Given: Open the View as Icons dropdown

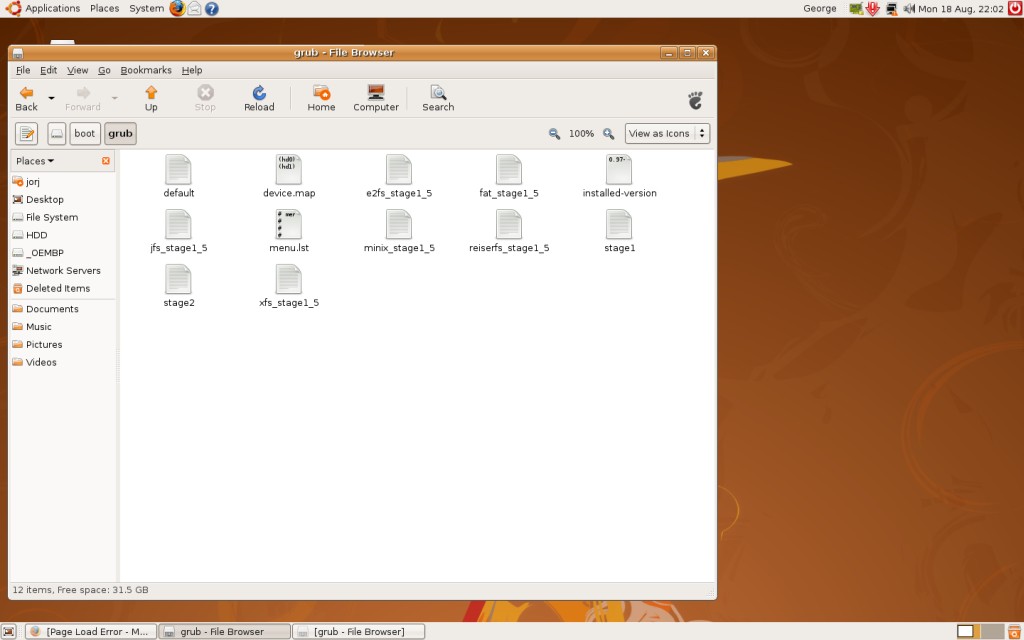Looking at the screenshot, I should 667,134.
